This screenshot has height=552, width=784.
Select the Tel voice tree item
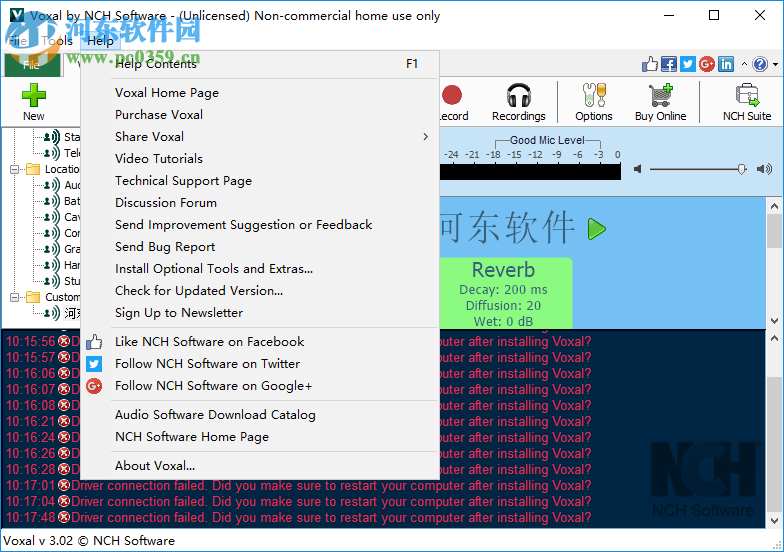(x=72, y=153)
